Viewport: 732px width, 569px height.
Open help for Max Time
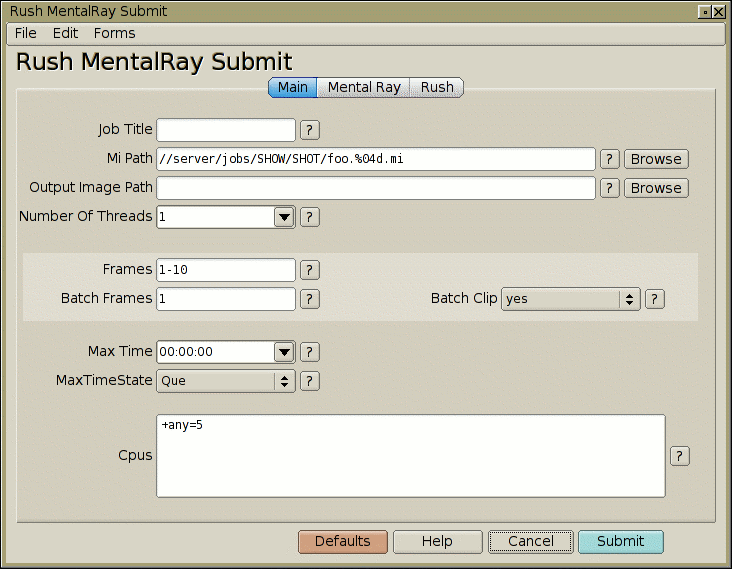click(x=310, y=352)
